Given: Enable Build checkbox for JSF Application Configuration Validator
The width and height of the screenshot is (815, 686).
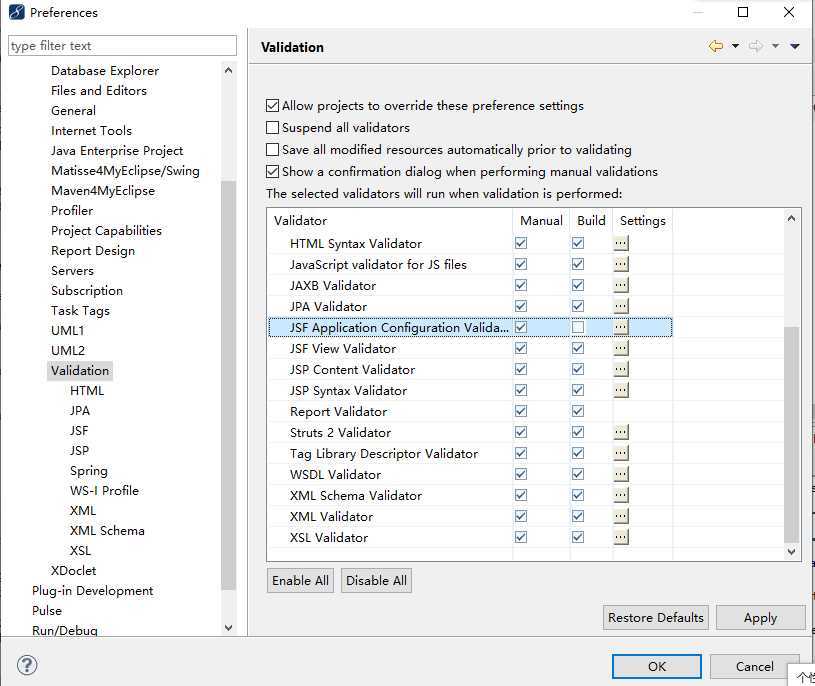Looking at the screenshot, I should pyautogui.click(x=577, y=327).
